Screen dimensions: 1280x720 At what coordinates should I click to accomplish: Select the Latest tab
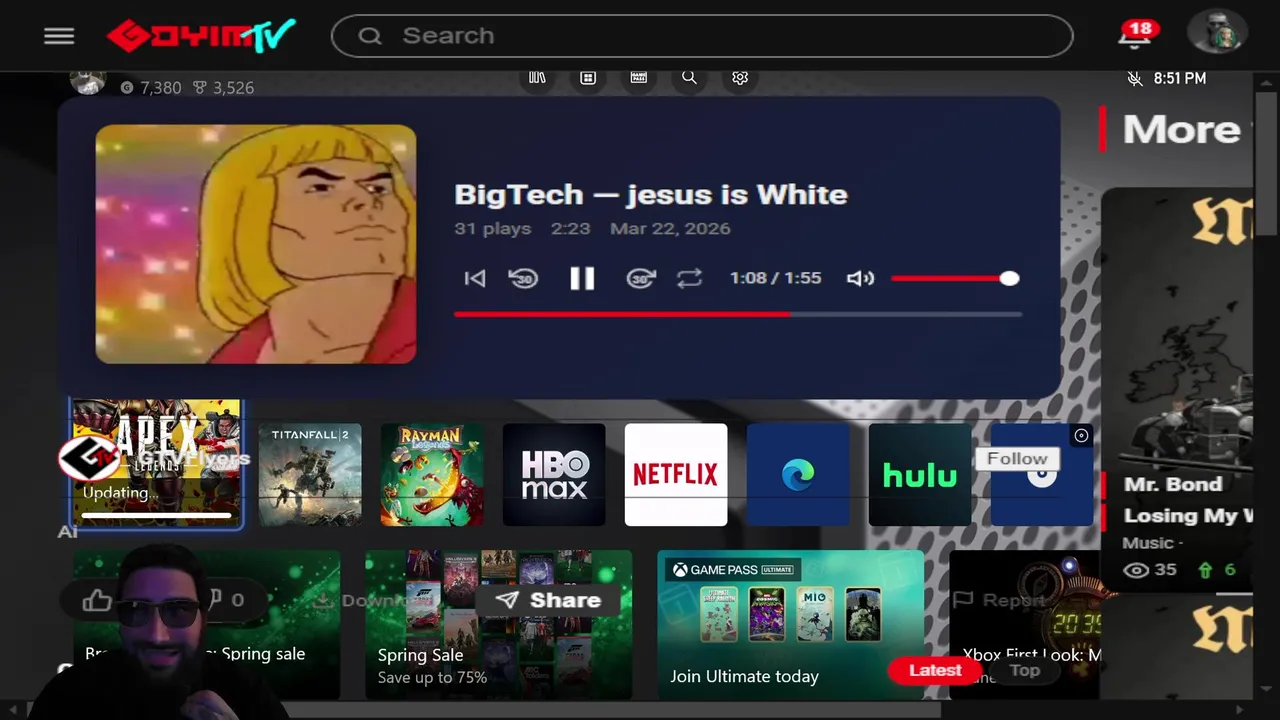935,670
